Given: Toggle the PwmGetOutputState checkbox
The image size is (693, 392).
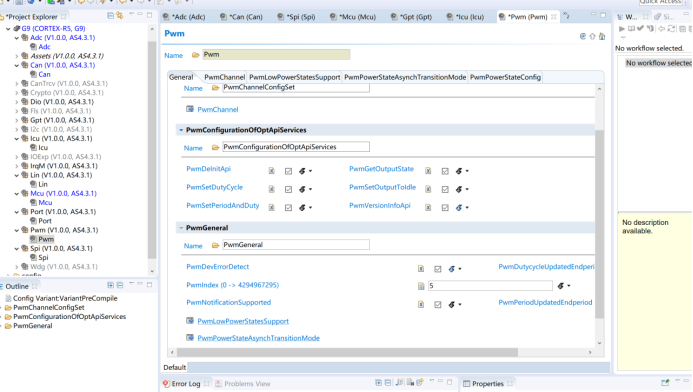Looking at the screenshot, I should point(445,171).
